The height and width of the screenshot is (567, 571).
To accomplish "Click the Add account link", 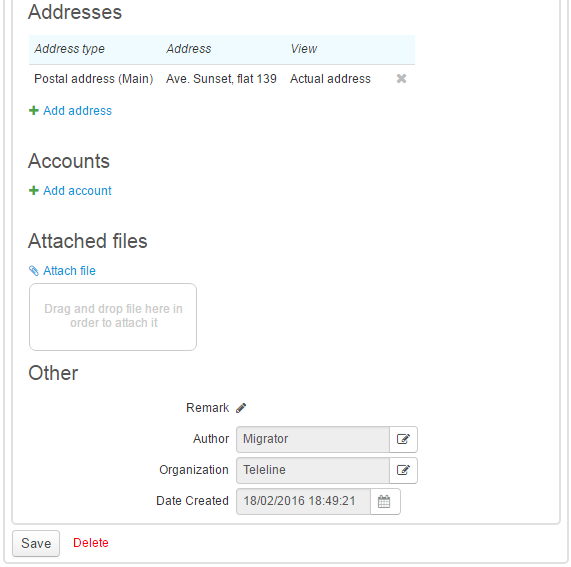I will (x=77, y=191).
